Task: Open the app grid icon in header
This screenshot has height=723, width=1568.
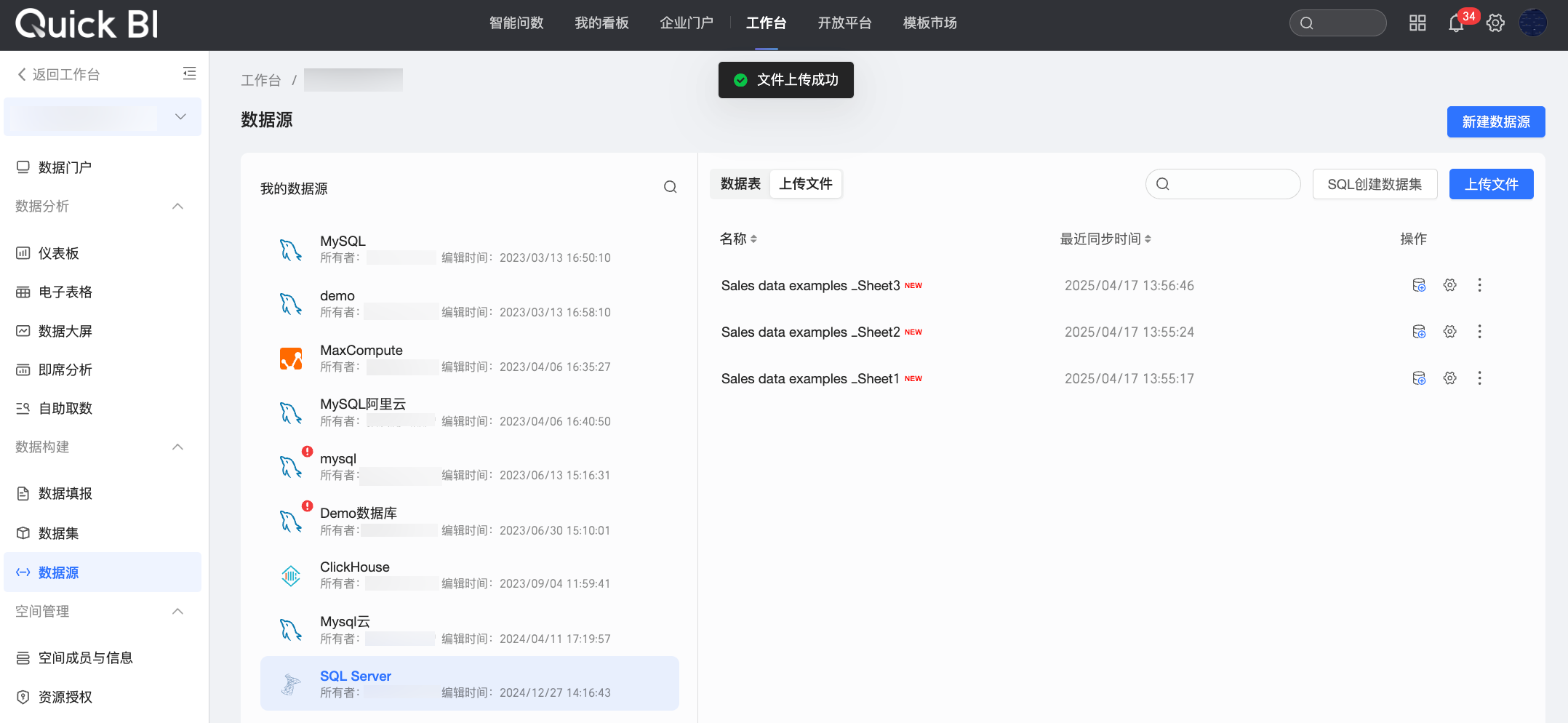Action: pyautogui.click(x=1417, y=23)
